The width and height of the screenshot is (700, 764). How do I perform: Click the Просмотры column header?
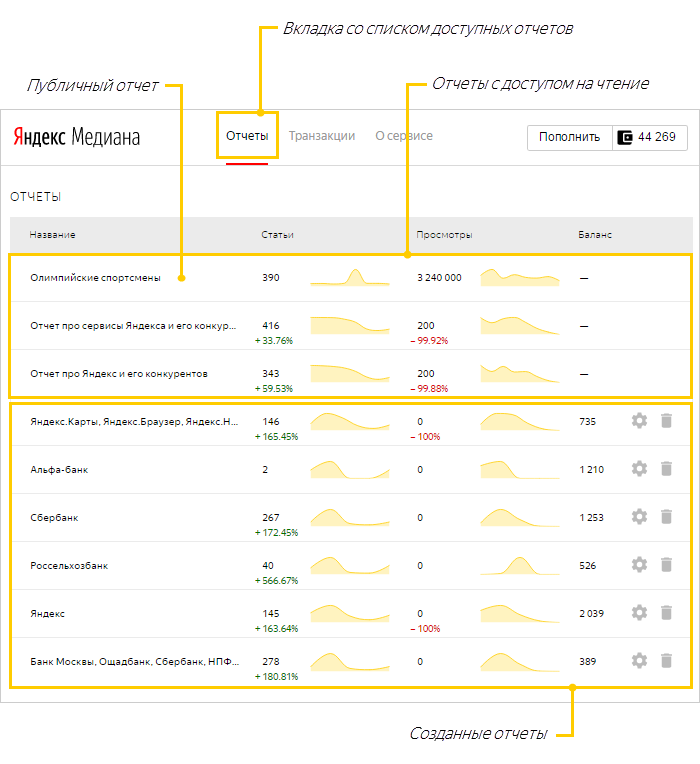click(x=444, y=235)
